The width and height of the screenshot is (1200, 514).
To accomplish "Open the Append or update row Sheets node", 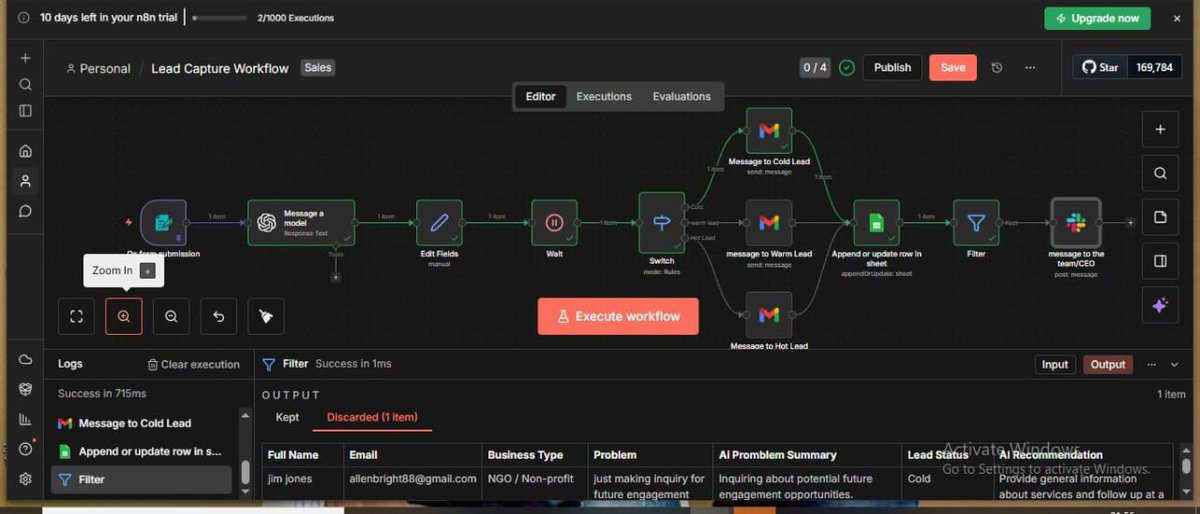I will 877,223.
